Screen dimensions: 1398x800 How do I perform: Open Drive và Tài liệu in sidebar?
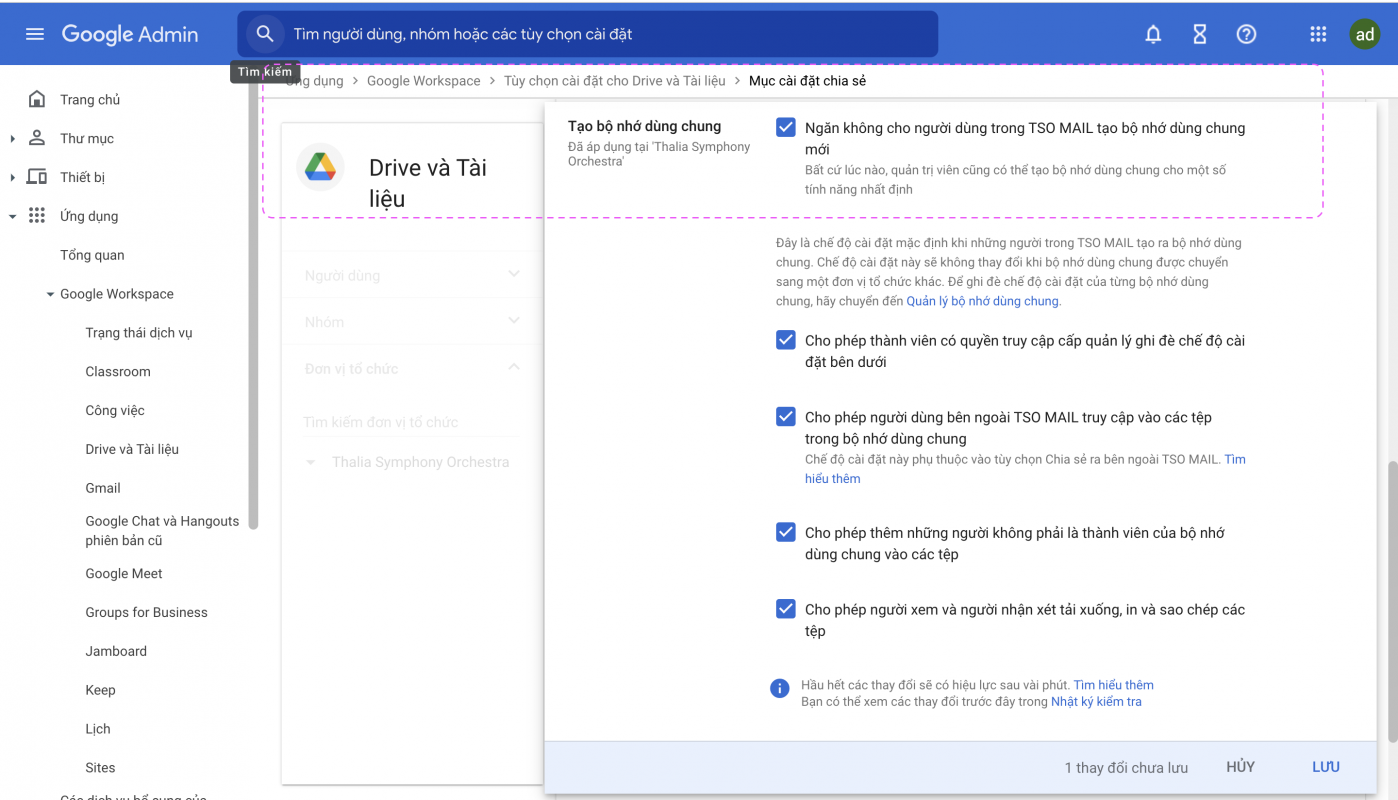point(132,450)
